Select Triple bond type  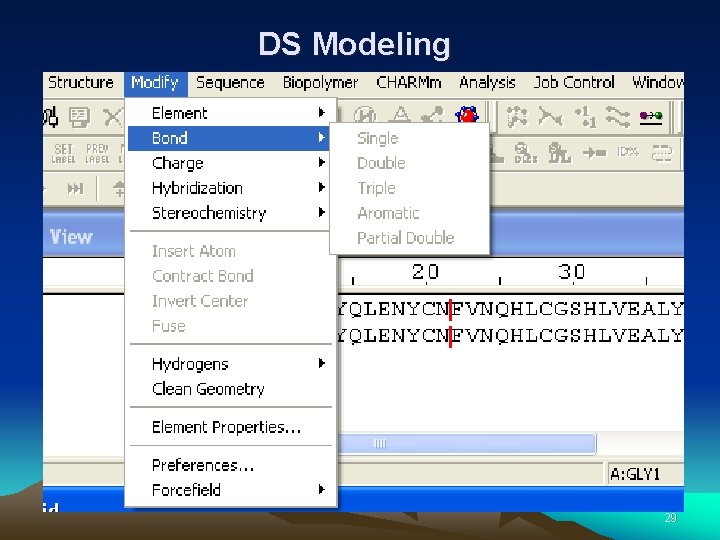point(410,188)
